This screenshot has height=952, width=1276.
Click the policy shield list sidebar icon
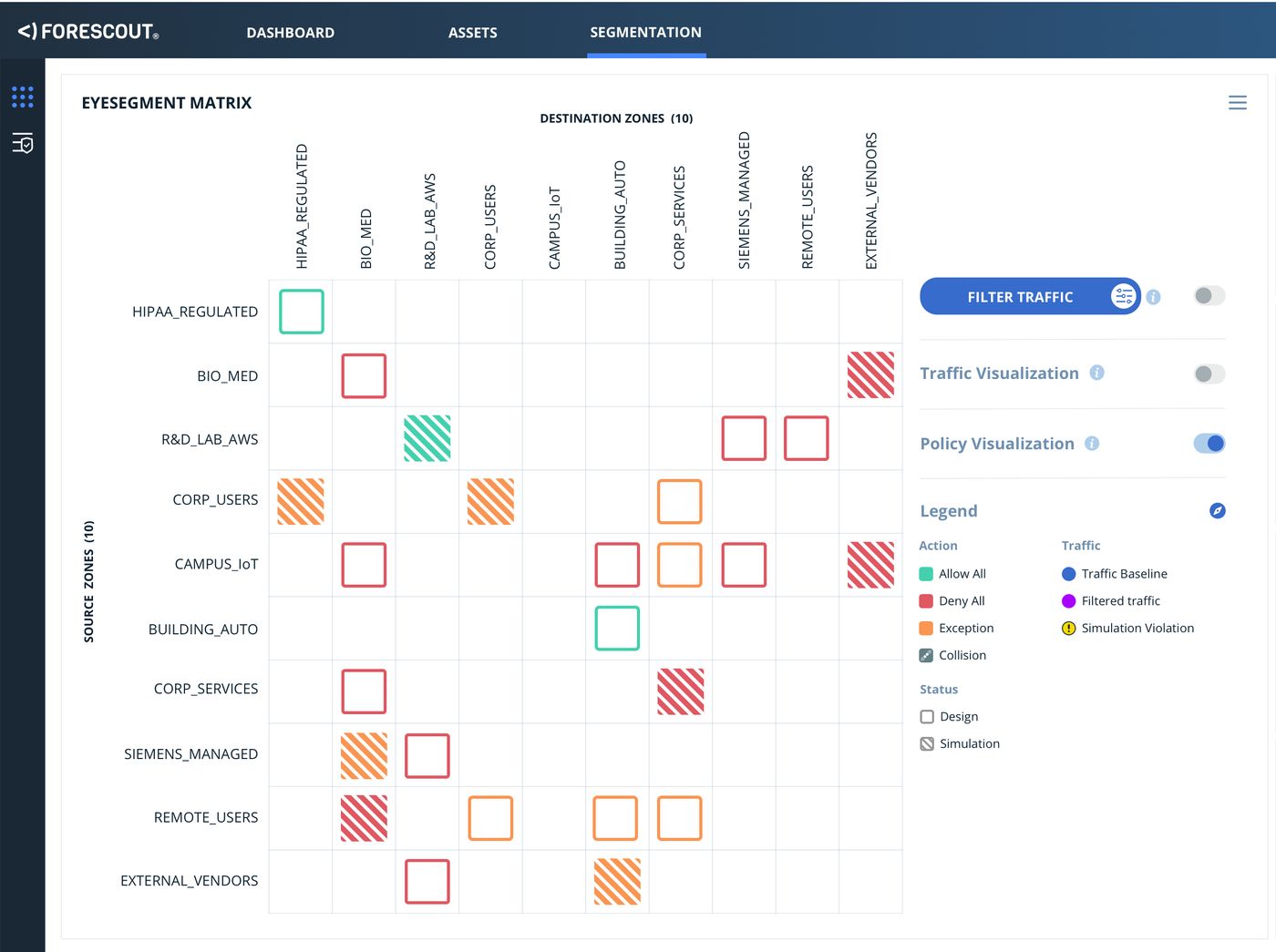tap(23, 143)
